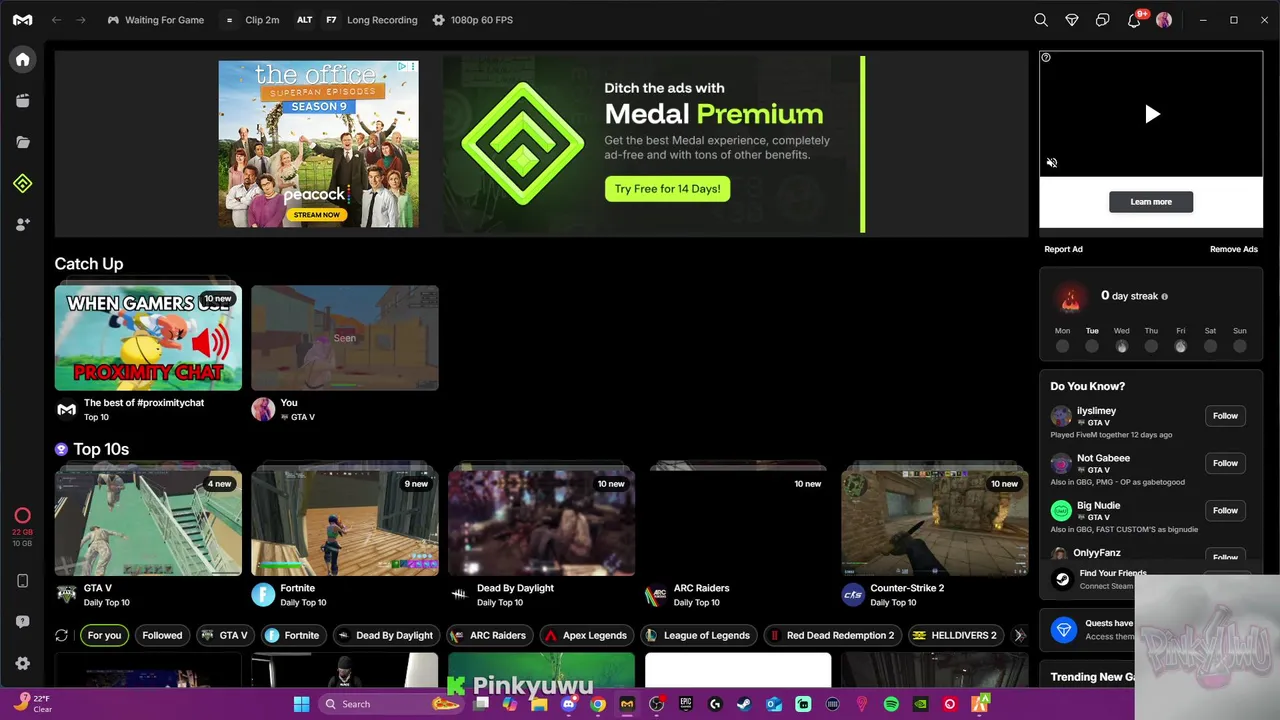Screen dimensions: 1280x720
Task: Open the Home icon in sidebar
Action: (22, 59)
